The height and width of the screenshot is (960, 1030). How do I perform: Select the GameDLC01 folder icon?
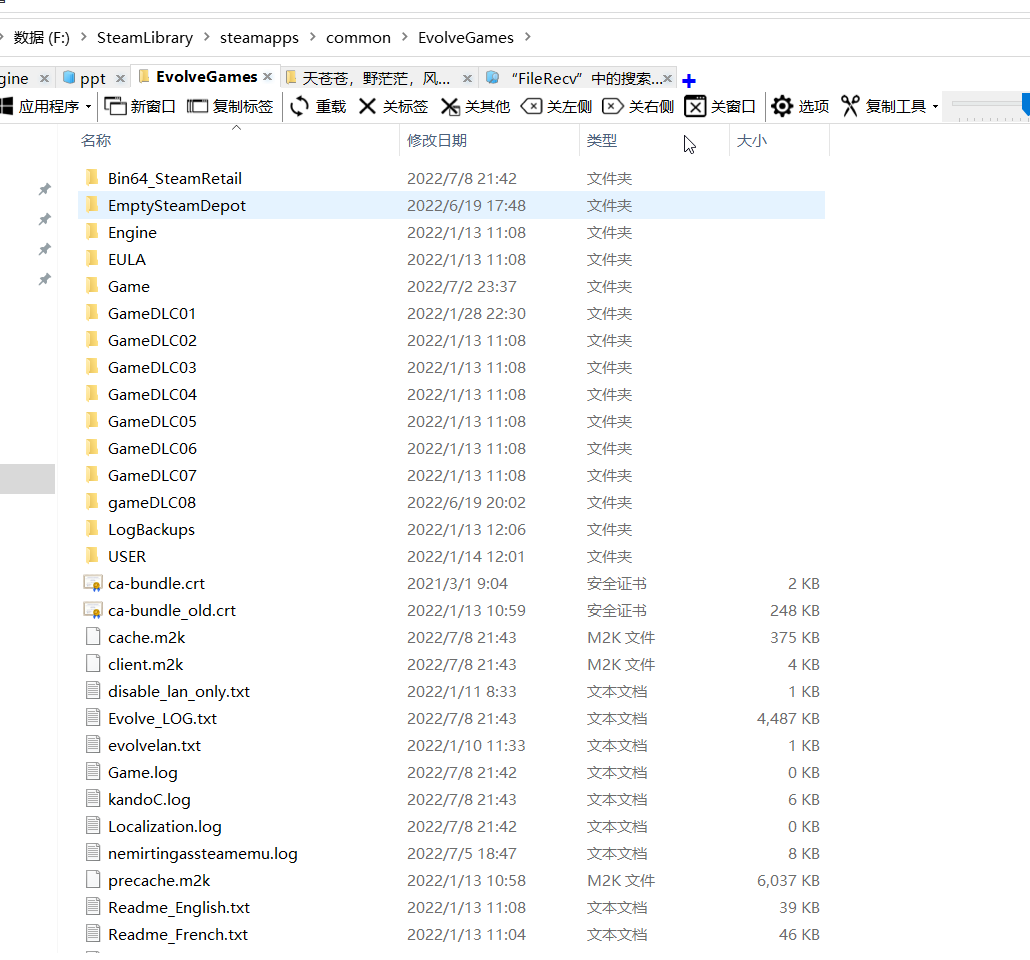pos(92,312)
